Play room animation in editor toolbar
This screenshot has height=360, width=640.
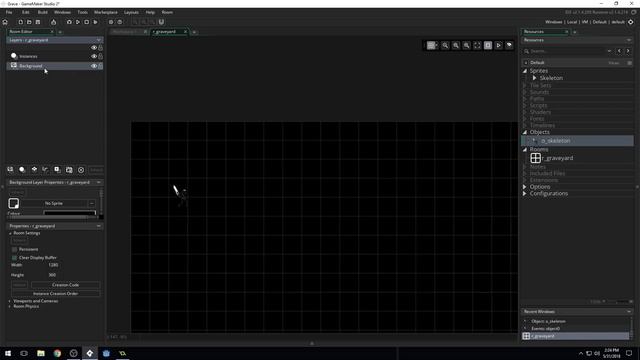(x=498, y=46)
